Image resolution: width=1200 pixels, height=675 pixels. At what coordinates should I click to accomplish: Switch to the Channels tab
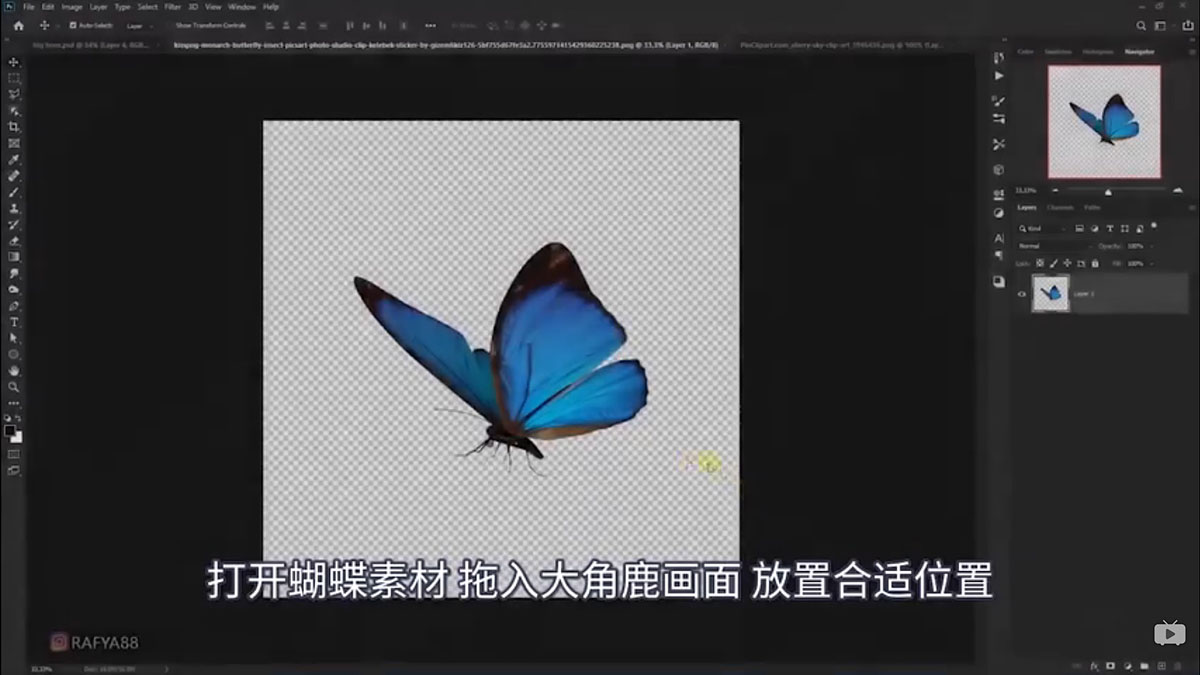1061,208
